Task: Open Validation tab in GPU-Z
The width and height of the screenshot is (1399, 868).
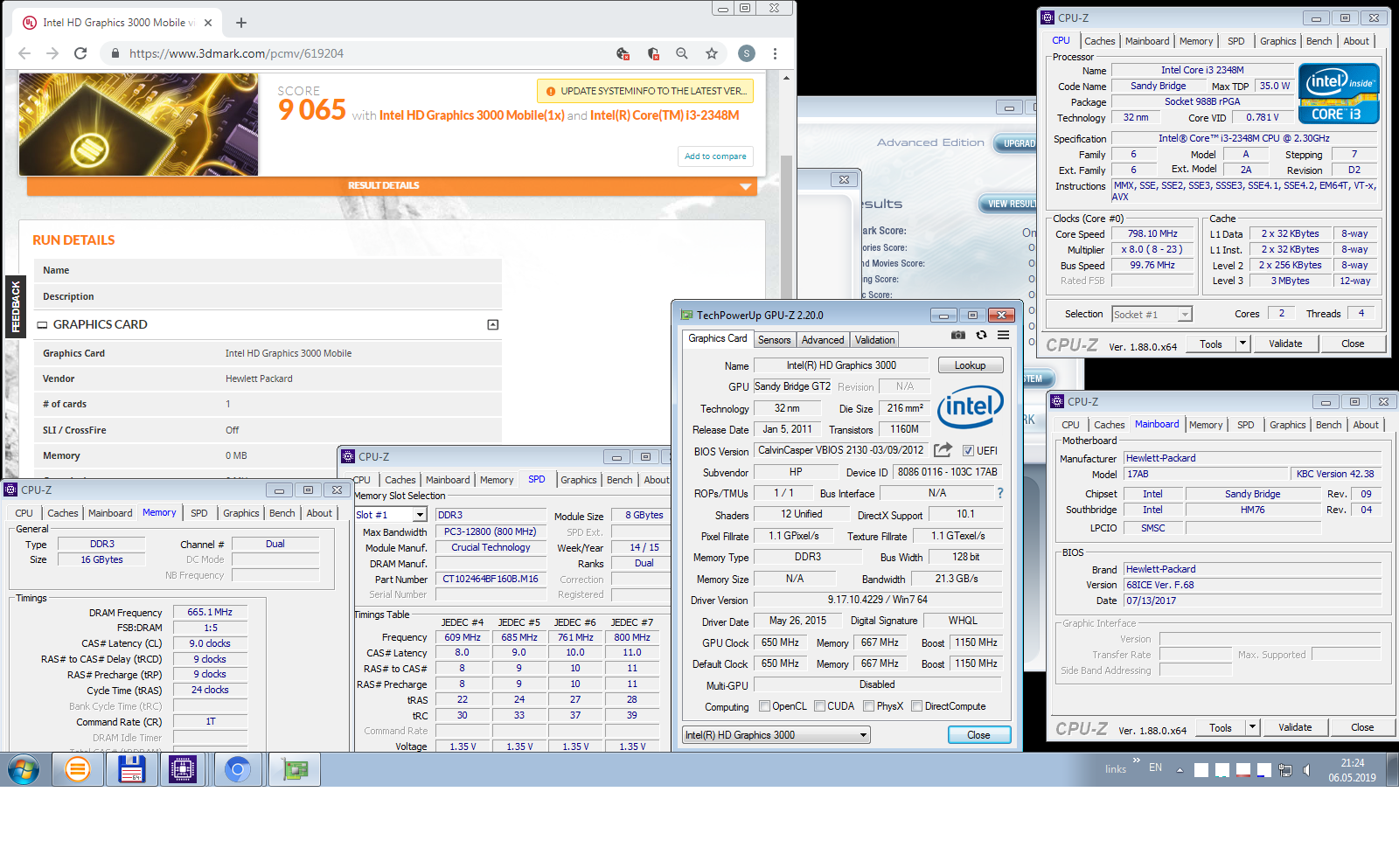Action: click(x=874, y=340)
